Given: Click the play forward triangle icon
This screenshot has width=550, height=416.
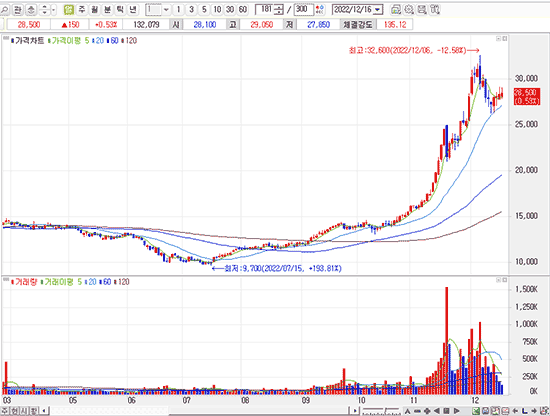Looking at the screenshot, I should (x=456, y=411).
